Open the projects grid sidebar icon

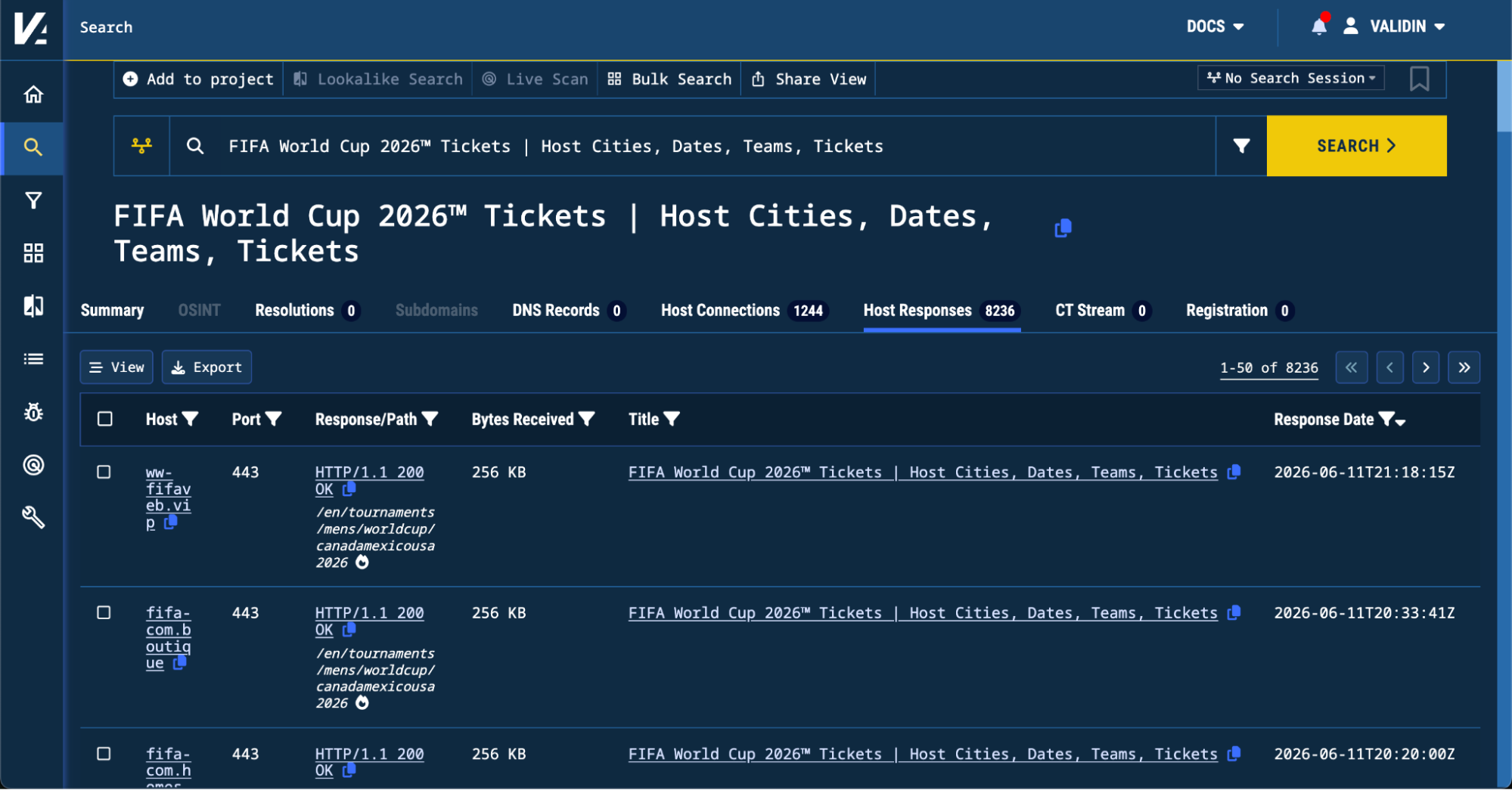(x=33, y=253)
